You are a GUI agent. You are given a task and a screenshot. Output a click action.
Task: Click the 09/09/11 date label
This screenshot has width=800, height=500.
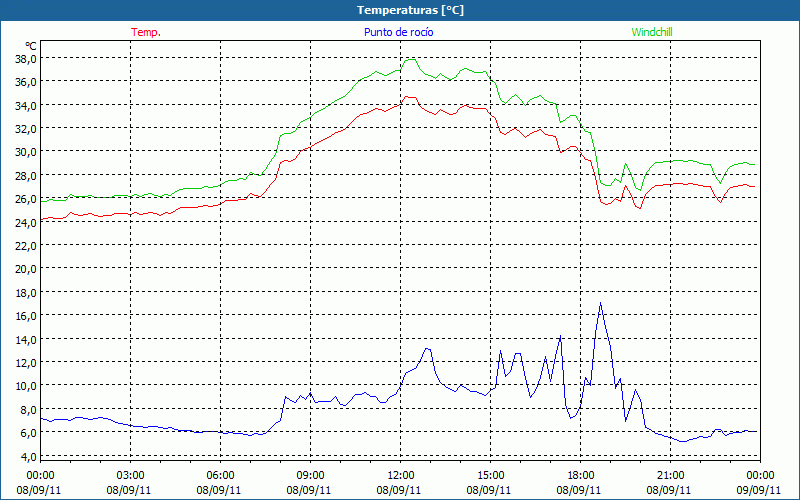pos(758,490)
